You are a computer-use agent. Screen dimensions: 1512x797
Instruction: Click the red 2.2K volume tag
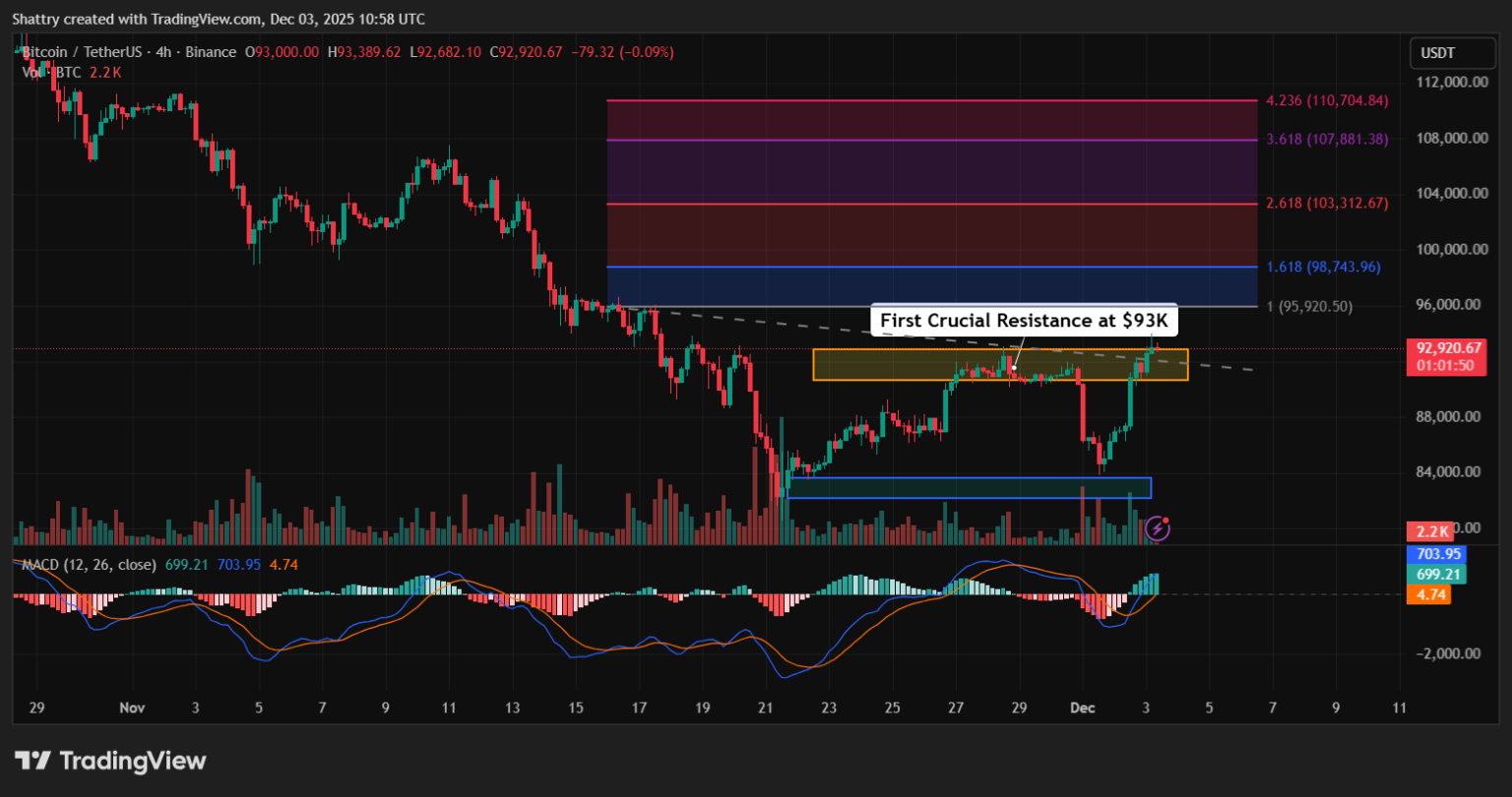coord(1429,530)
